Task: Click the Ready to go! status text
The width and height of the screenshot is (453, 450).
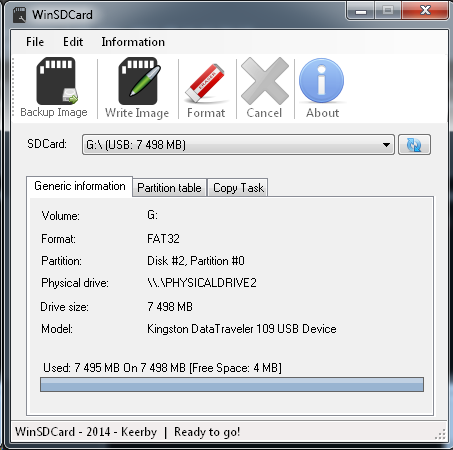Action: (207, 432)
